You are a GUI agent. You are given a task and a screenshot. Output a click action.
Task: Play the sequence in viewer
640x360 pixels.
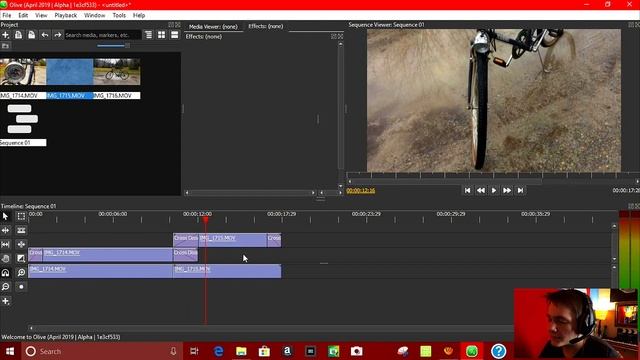point(494,190)
